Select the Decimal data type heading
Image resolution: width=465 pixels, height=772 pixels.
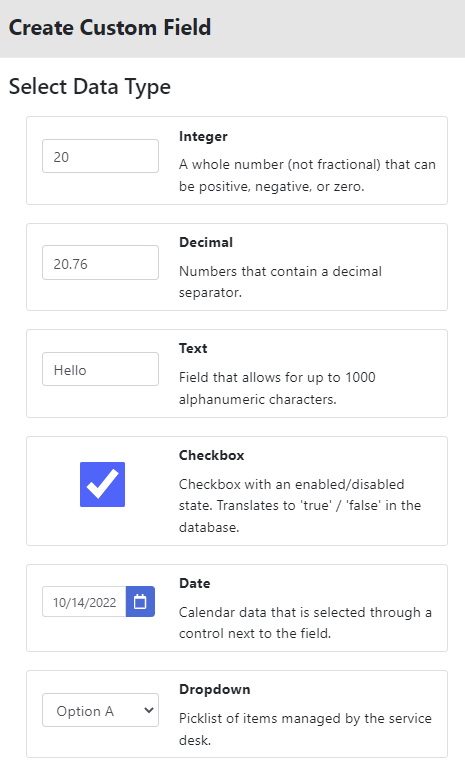pos(206,242)
